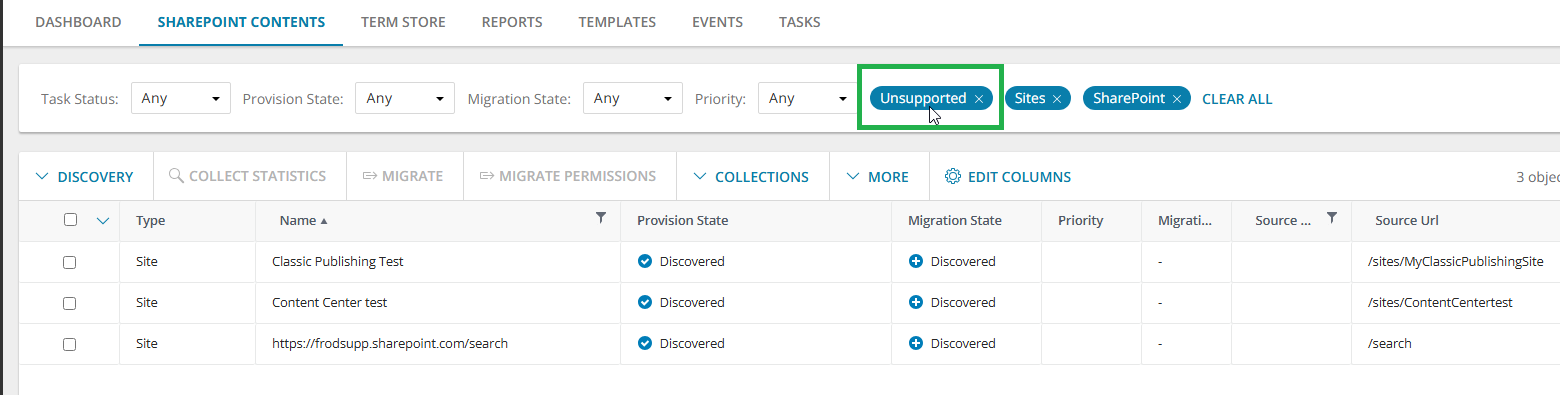Select the Content Center test name cell
Screen dimensions: 1560x395
click(x=329, y=303)
